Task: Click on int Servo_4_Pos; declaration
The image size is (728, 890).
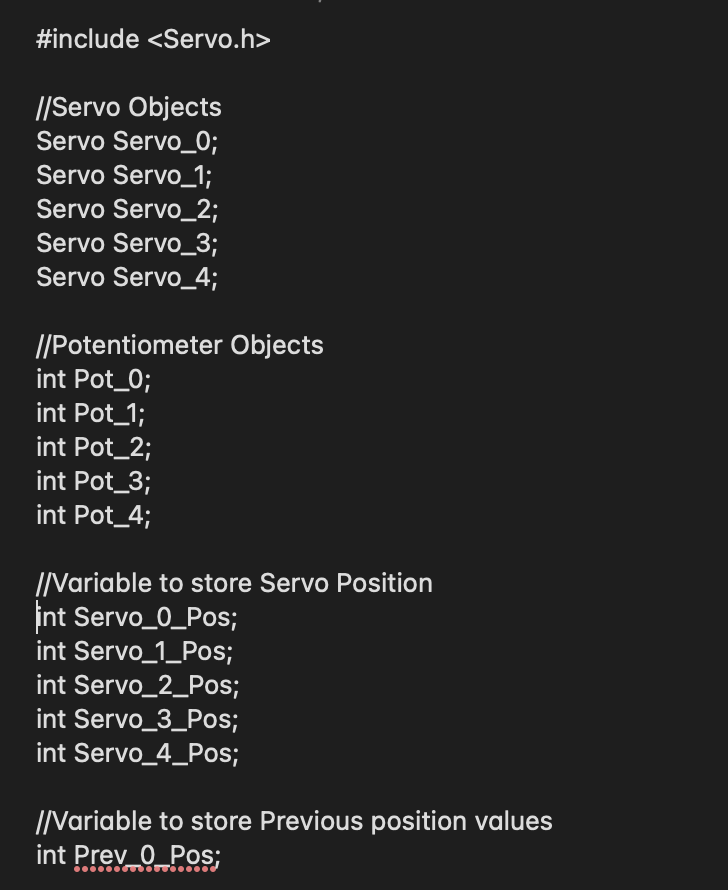Action: click(x=137, y=753)
